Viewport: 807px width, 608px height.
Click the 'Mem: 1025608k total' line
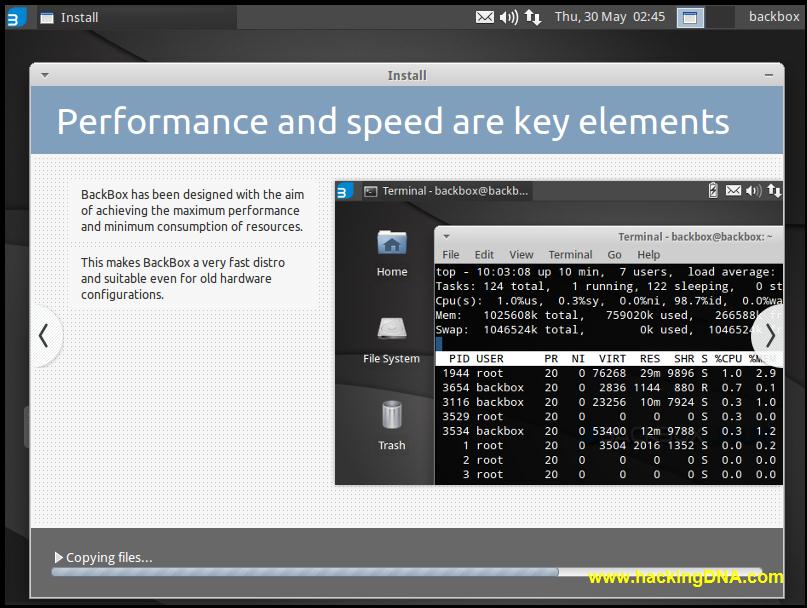pos(609,315)
